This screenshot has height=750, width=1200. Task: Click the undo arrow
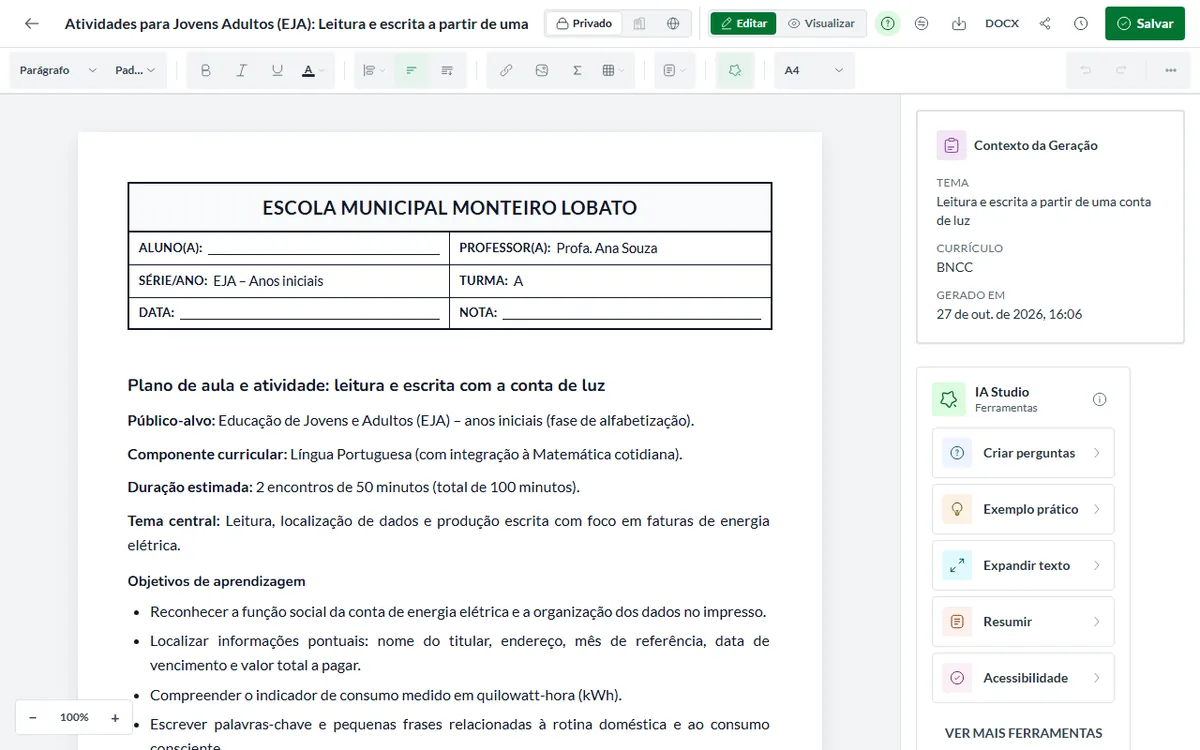1085,71
